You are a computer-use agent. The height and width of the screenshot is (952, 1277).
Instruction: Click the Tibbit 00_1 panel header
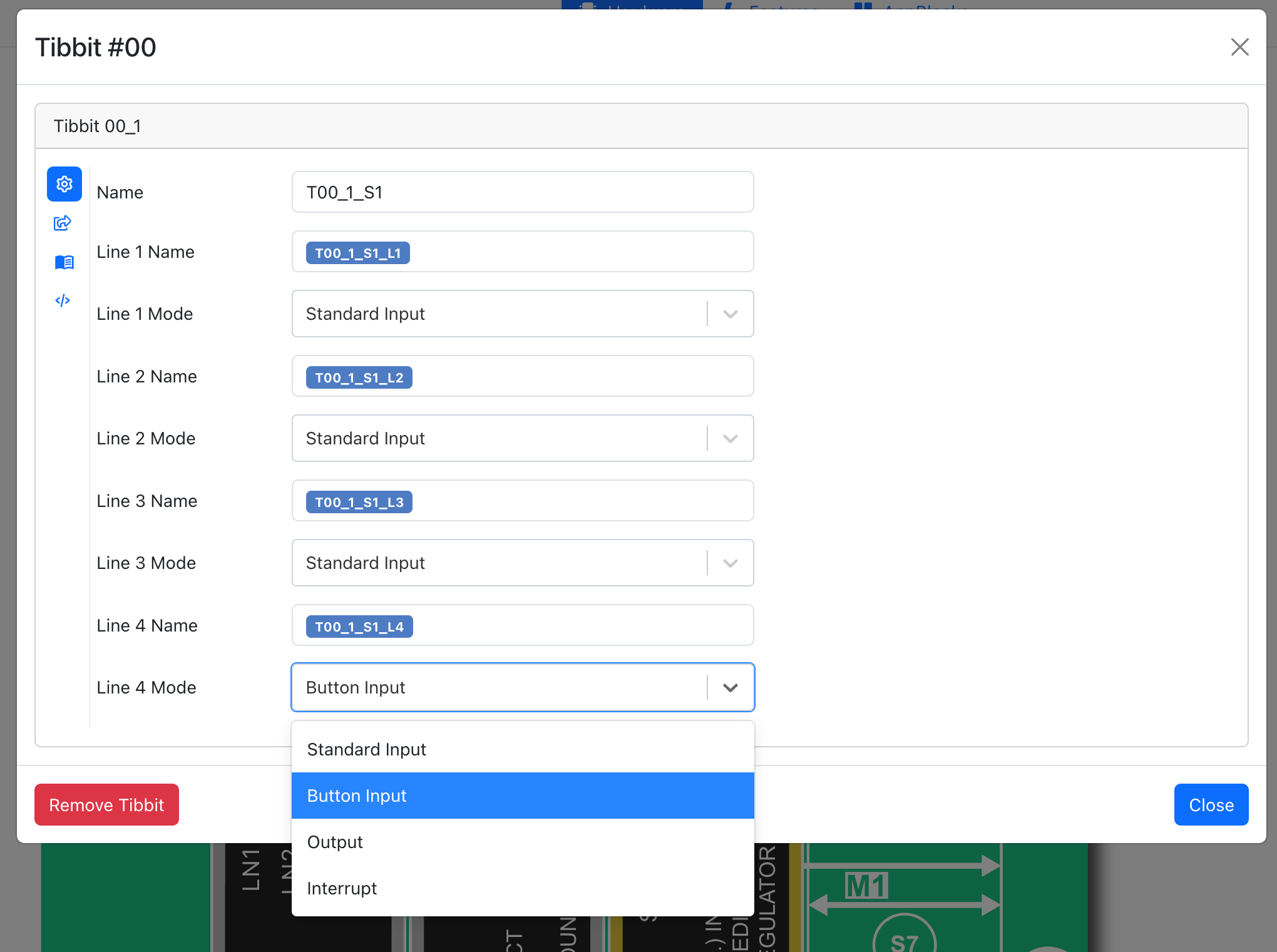click(641, 126)
